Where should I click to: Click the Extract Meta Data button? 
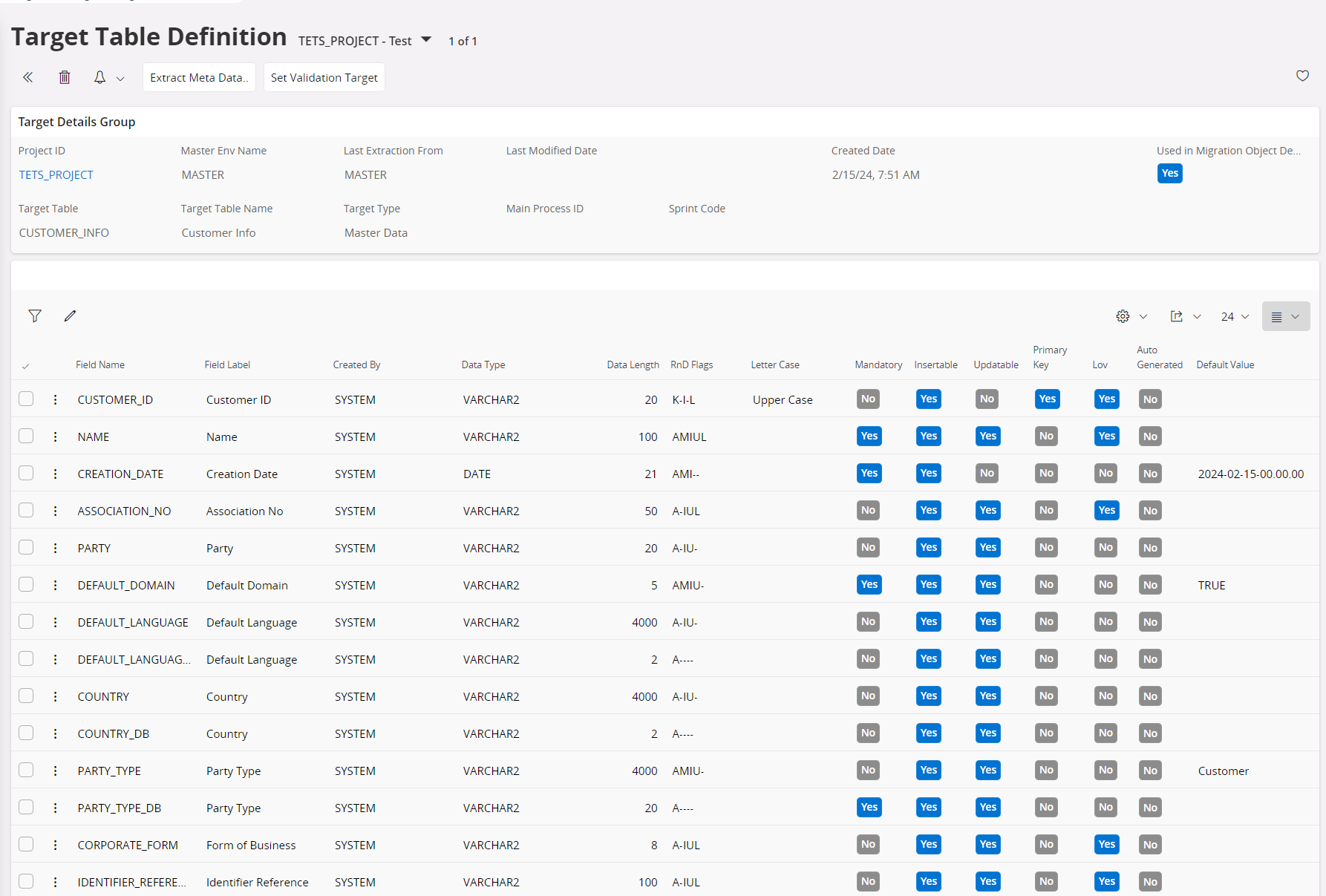click(199, 77)
